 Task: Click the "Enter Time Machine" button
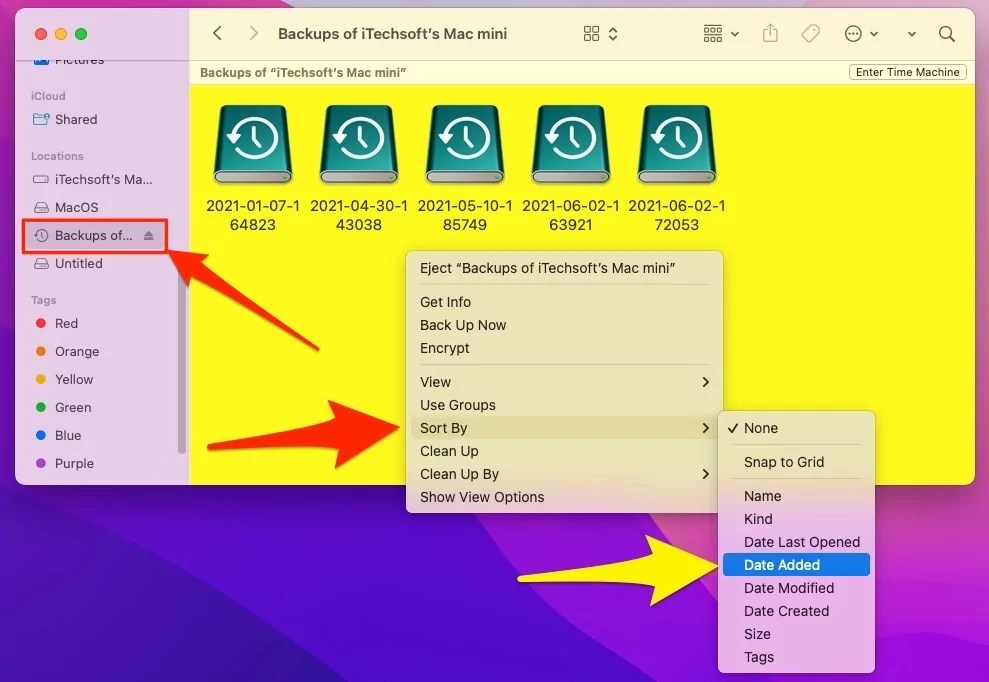pos(906,72)
